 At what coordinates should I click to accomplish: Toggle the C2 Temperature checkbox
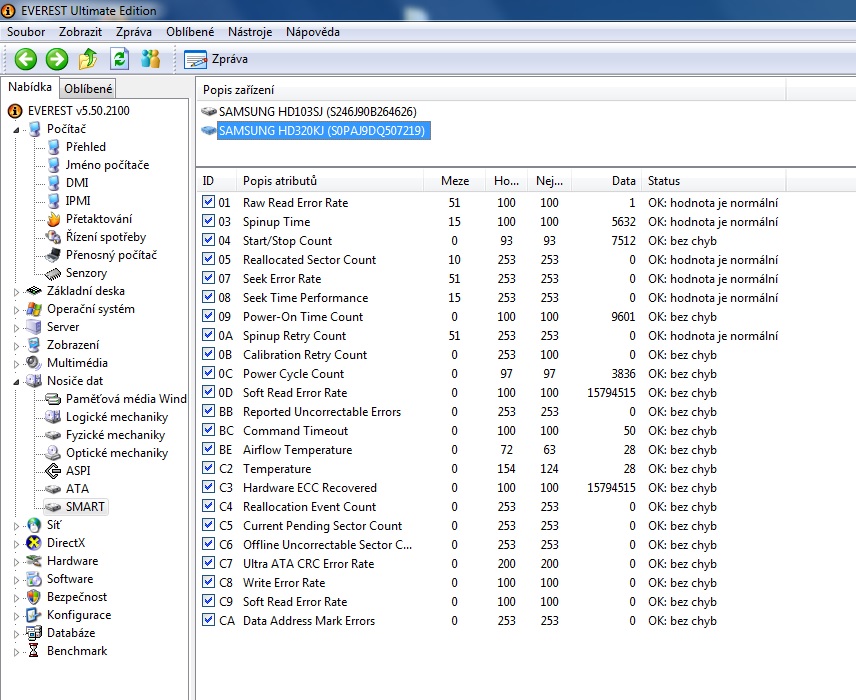coord(208,468)
